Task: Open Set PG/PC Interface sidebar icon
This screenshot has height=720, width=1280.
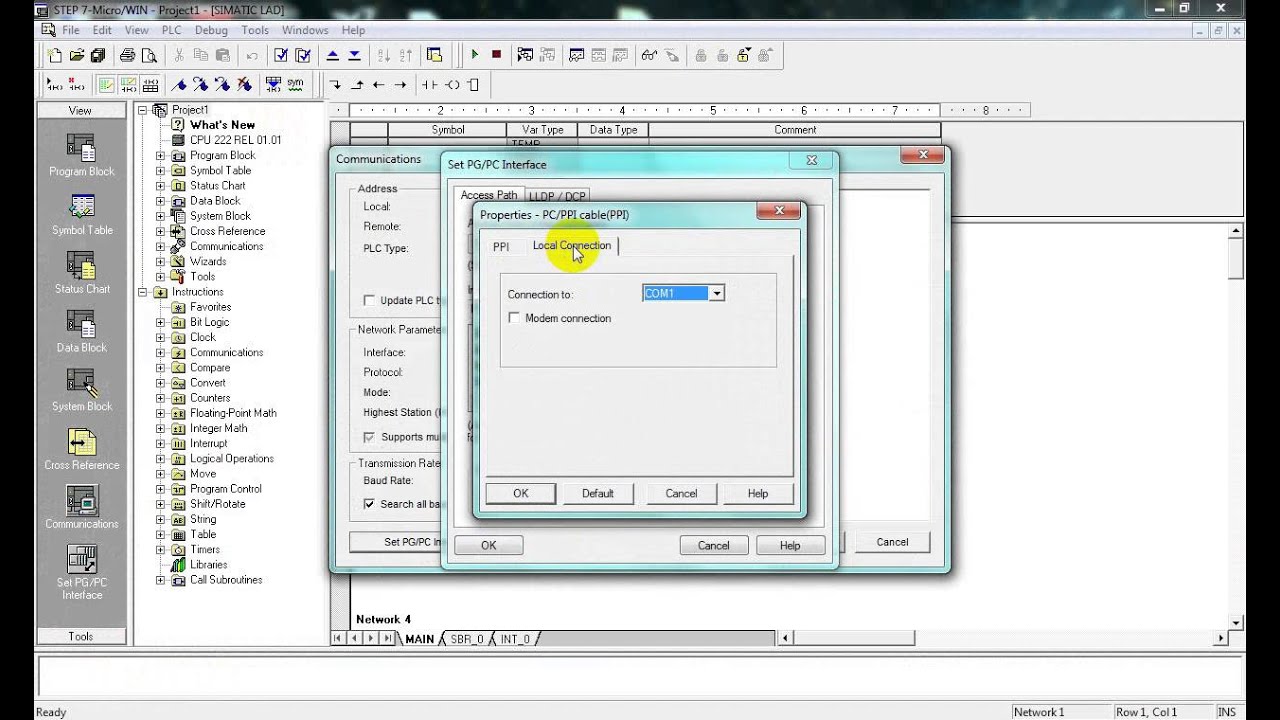Action: pos(82,572)
